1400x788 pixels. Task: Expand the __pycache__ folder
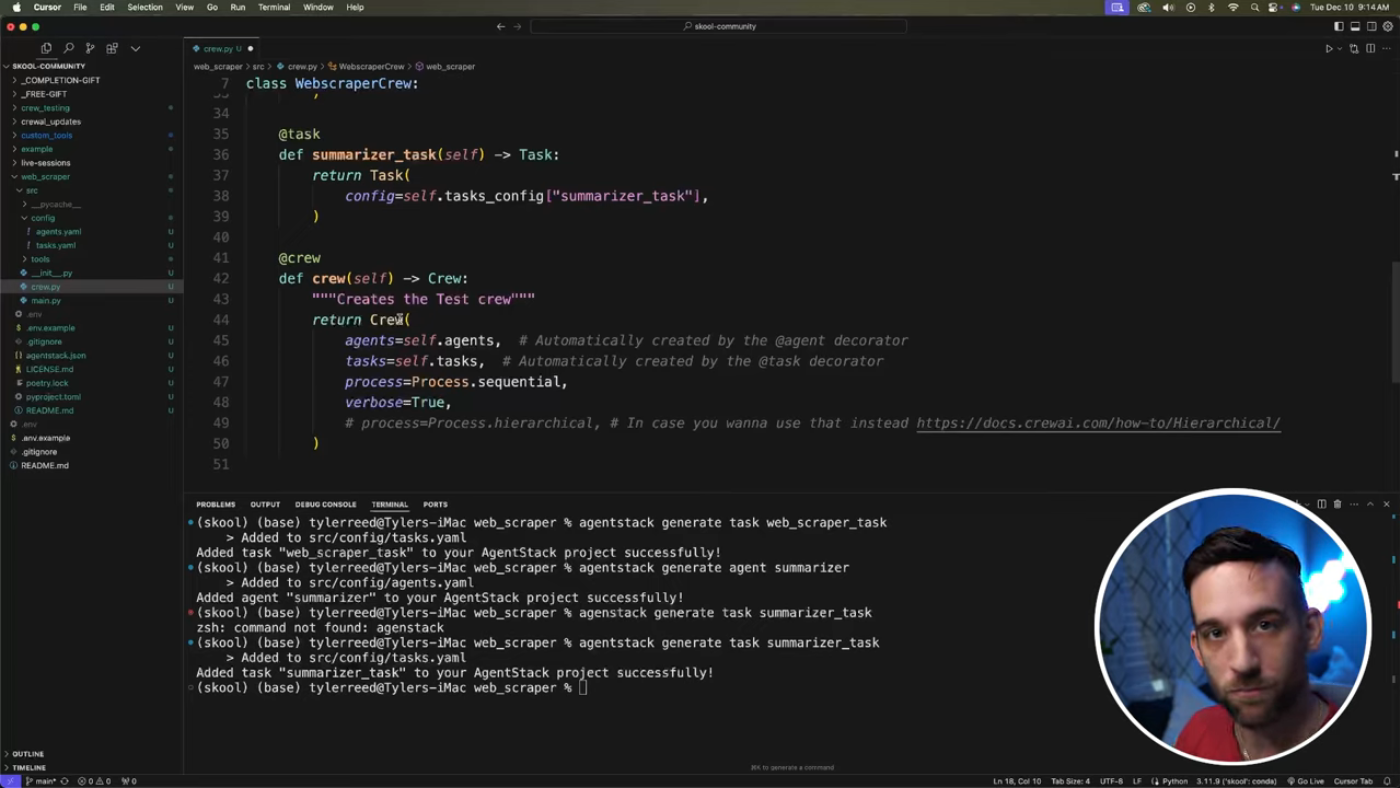(55, 204)
